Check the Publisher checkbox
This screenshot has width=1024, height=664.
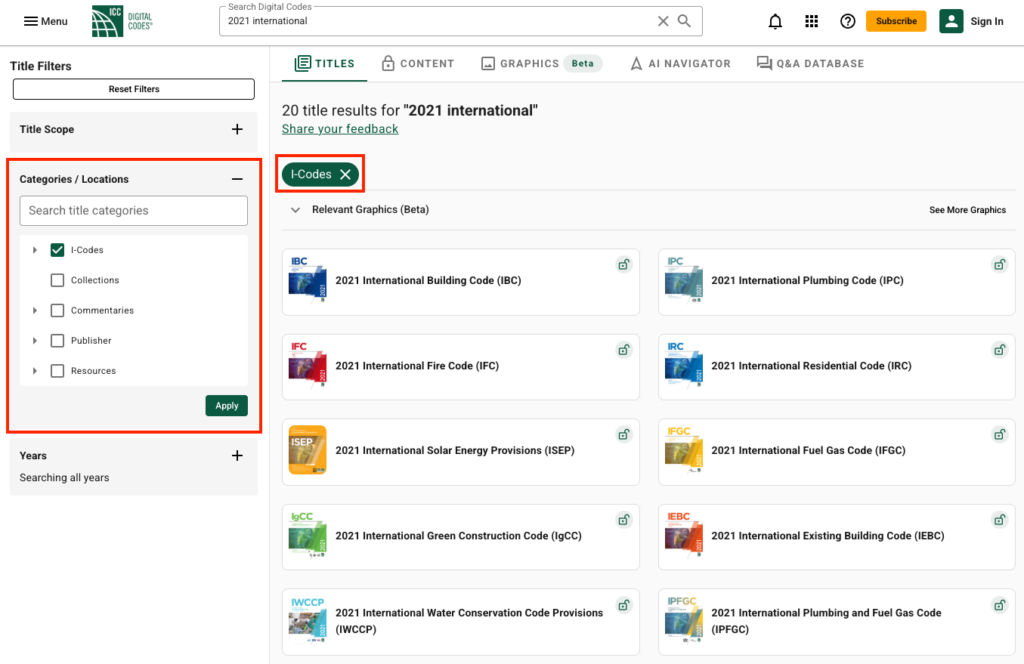57,340
